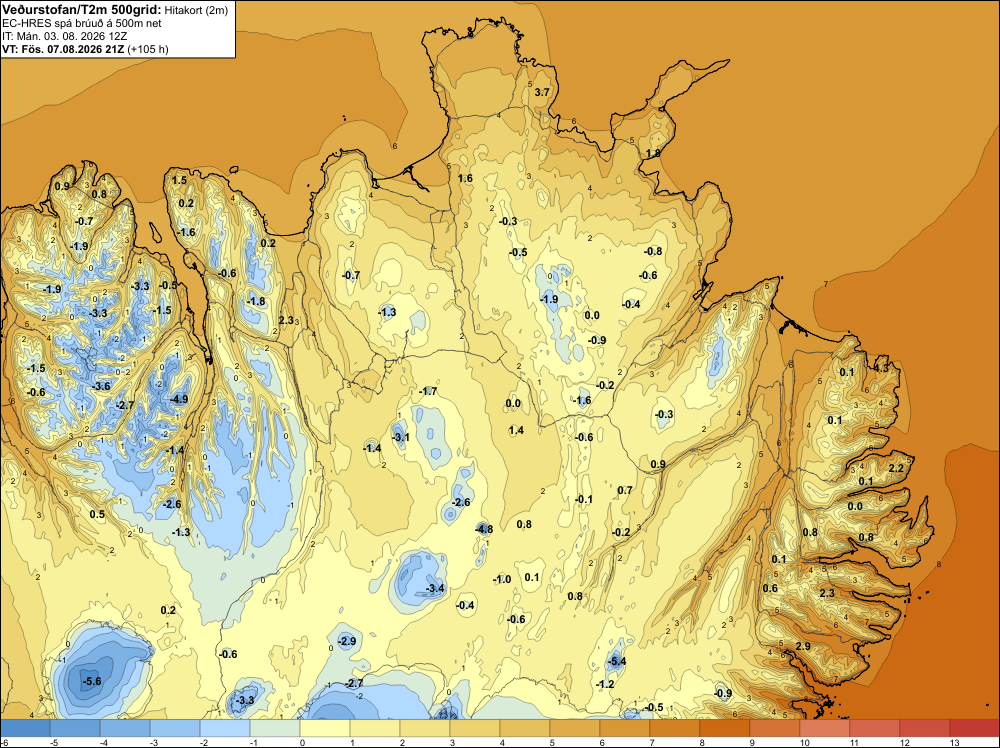
Task: Click the 2.9 value in the southeast
Action: [803, 646]
